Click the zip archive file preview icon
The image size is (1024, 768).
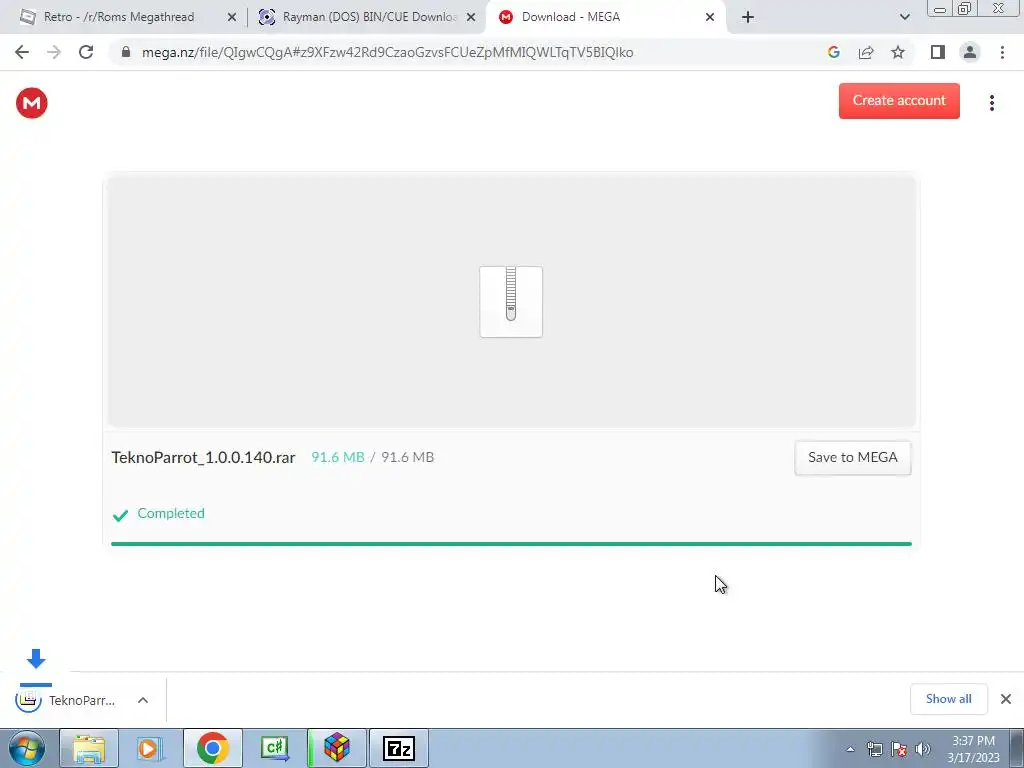[x=511, y=301]
